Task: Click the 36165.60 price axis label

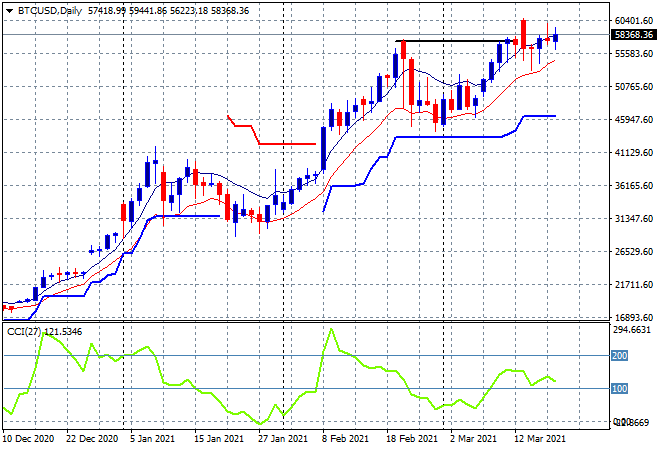Action: click(633, 186)
